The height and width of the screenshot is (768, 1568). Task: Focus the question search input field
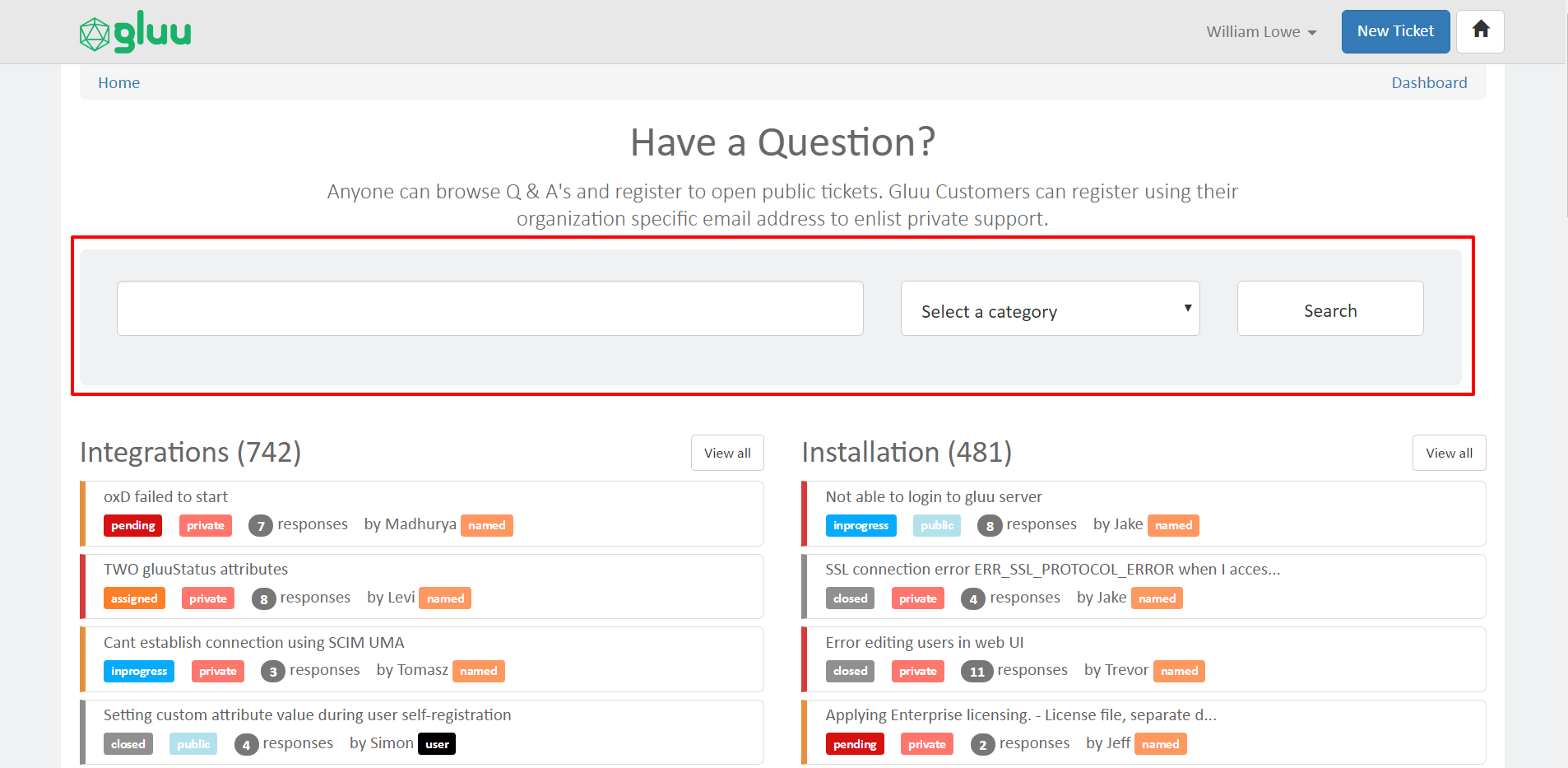(490, 309)
